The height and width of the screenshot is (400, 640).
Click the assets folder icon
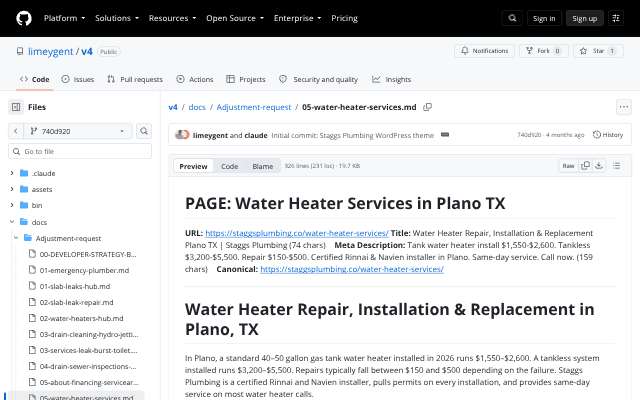click(24, 189)
